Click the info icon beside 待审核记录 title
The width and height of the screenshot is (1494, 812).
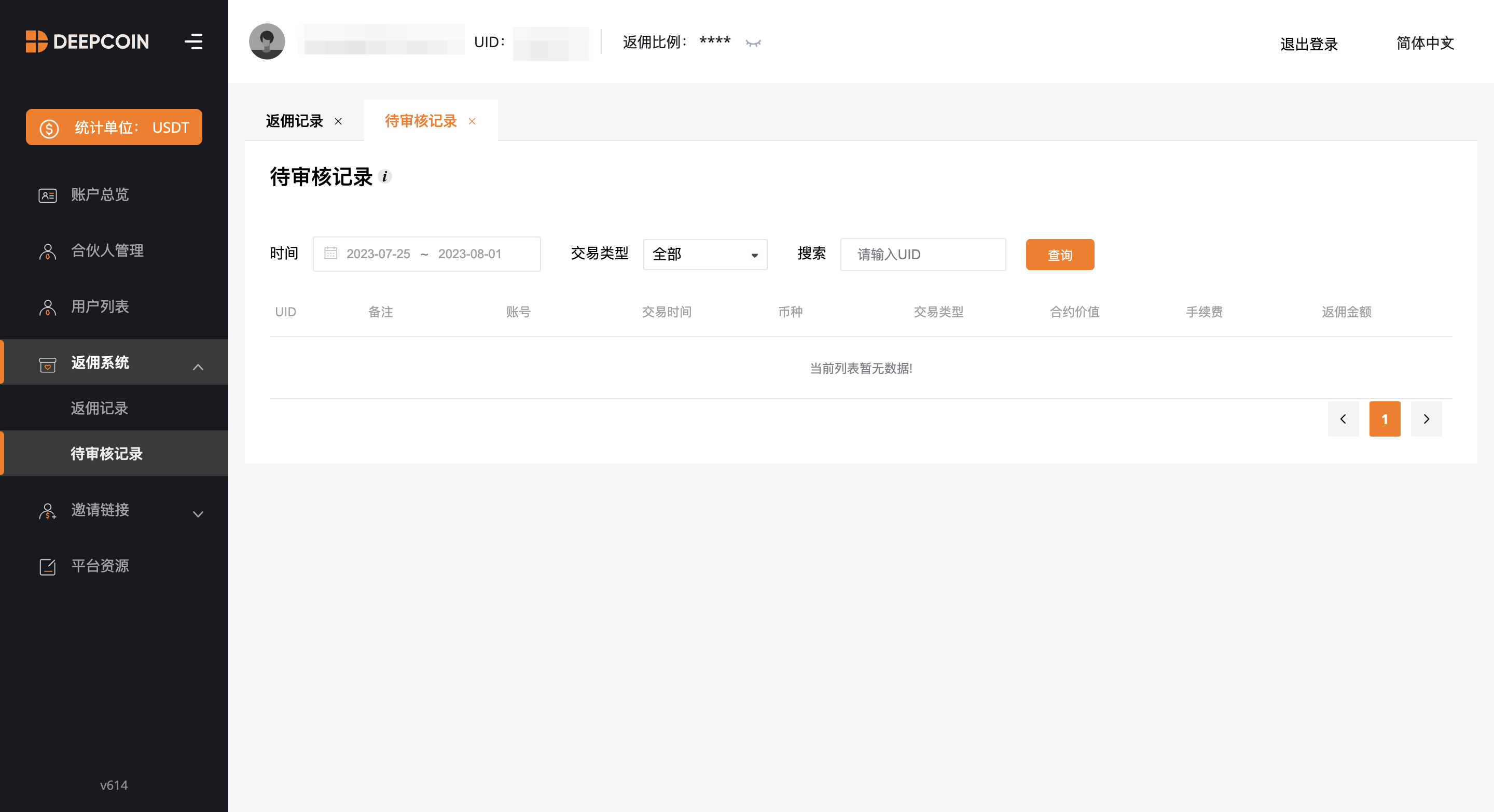(384, 176)
